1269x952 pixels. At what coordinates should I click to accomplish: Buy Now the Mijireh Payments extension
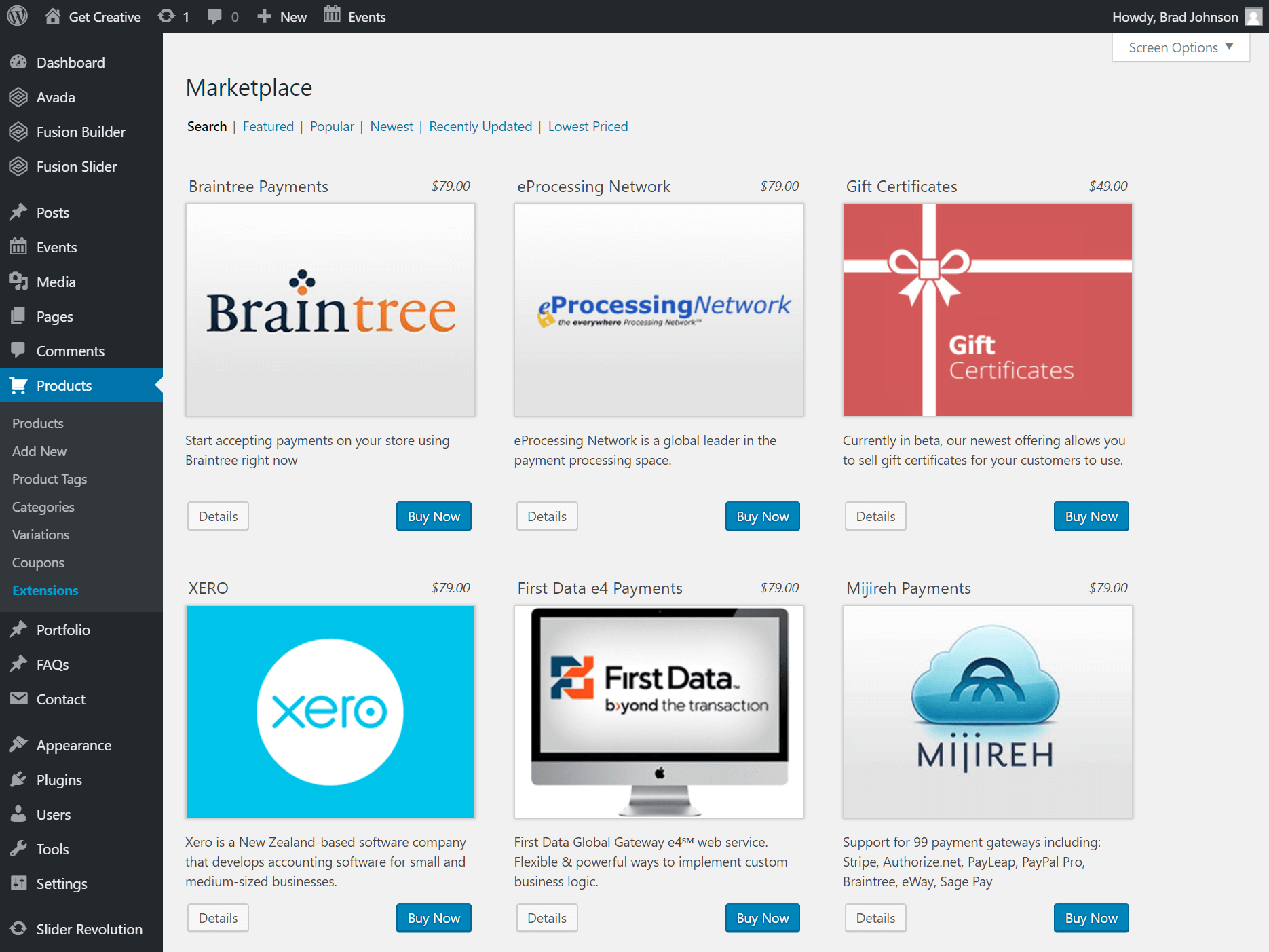pyautogui.click(x=1091, y=918)
